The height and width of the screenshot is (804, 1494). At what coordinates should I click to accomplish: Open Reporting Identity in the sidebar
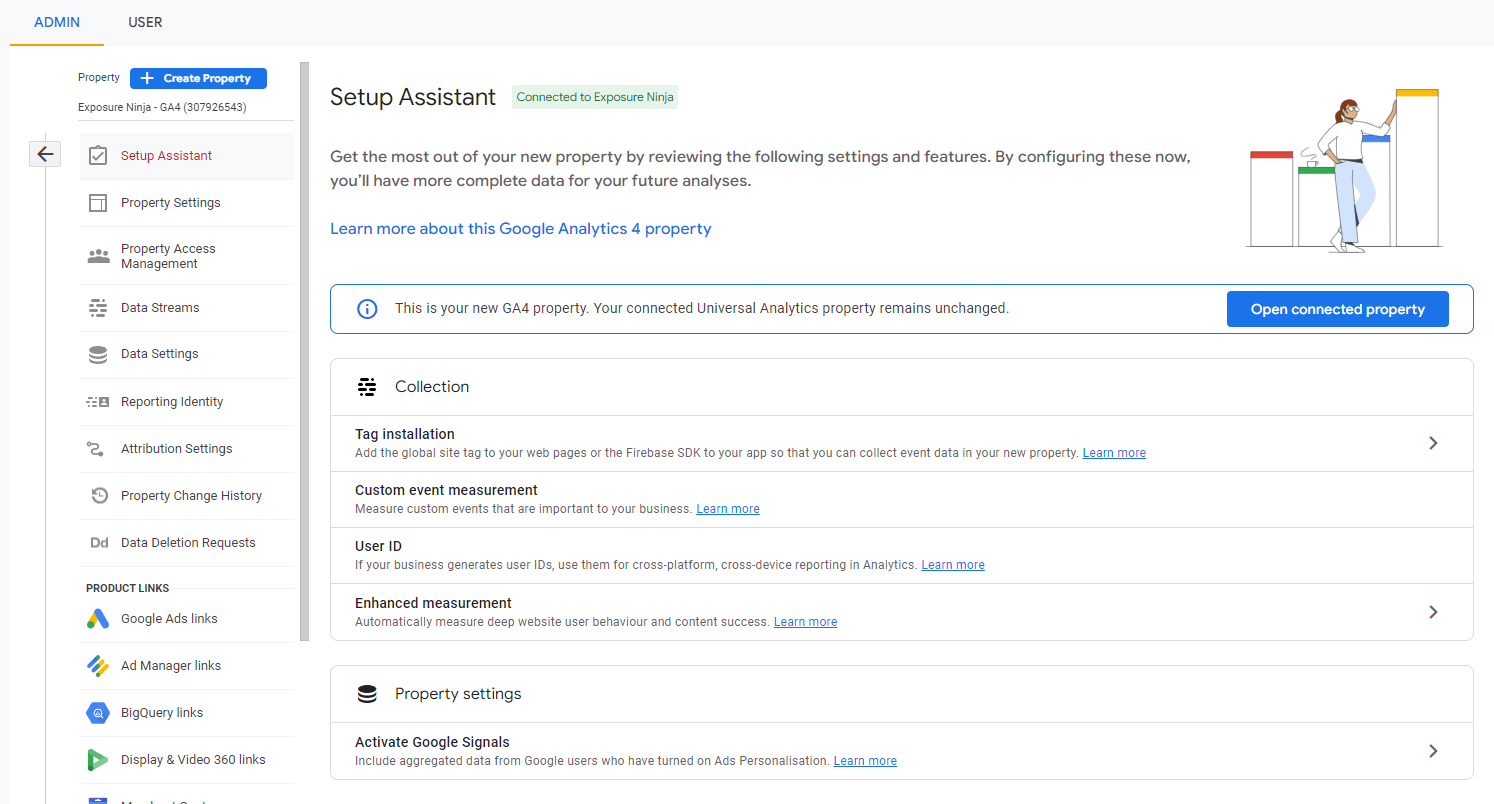187,402
